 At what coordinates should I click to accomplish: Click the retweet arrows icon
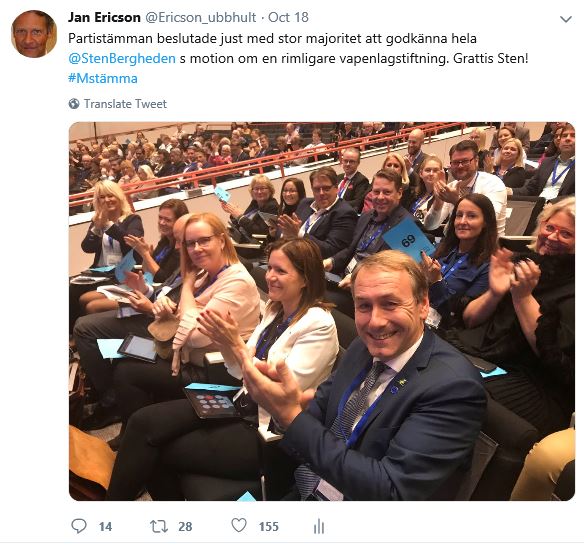(x=159, y=526)
